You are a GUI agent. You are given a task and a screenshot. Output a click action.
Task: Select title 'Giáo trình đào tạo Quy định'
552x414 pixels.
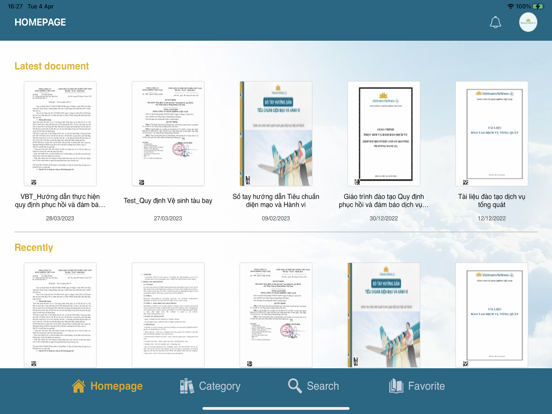(384, 201)
